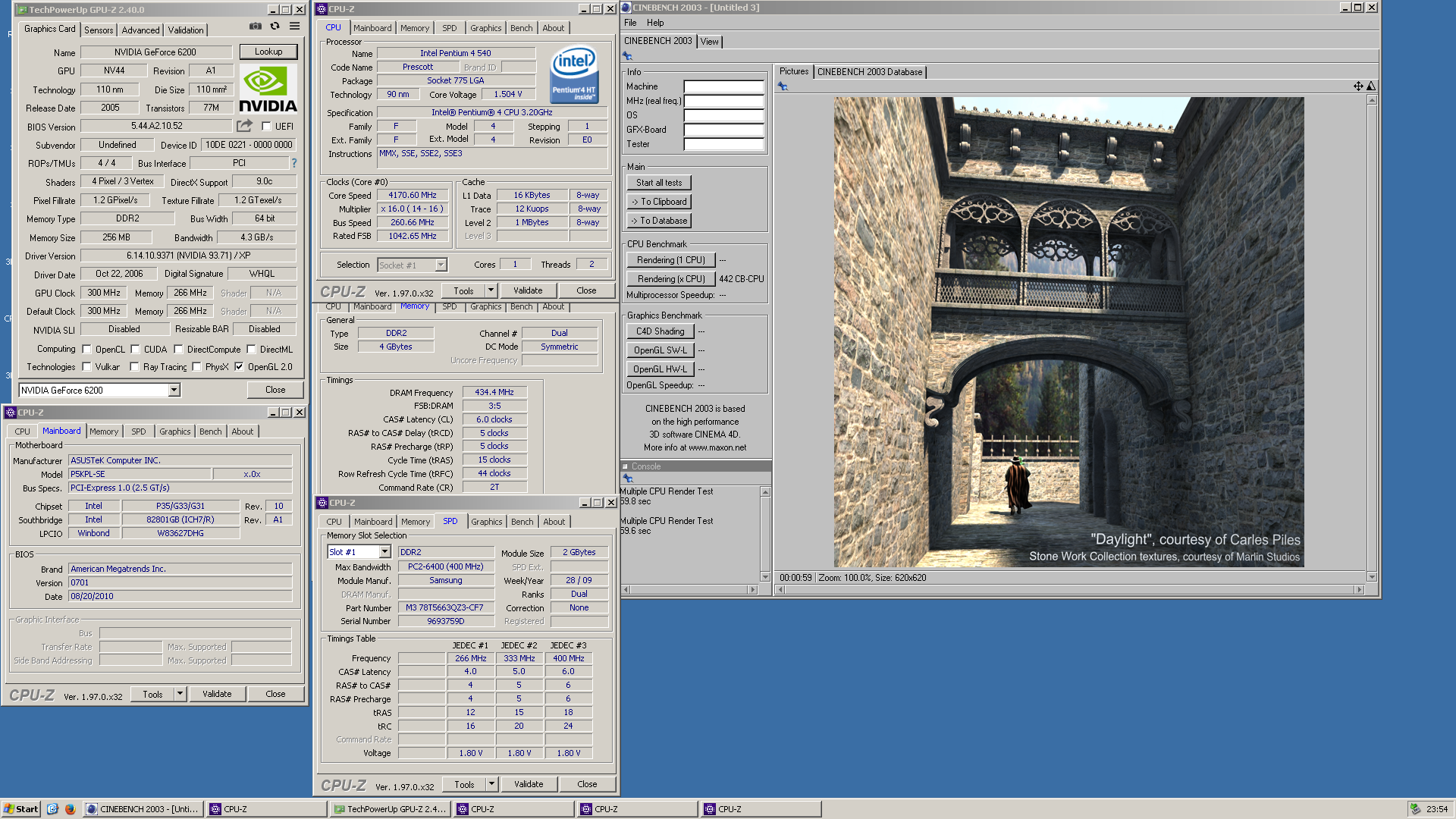Click the To Database button

click(x=659, y=221)
